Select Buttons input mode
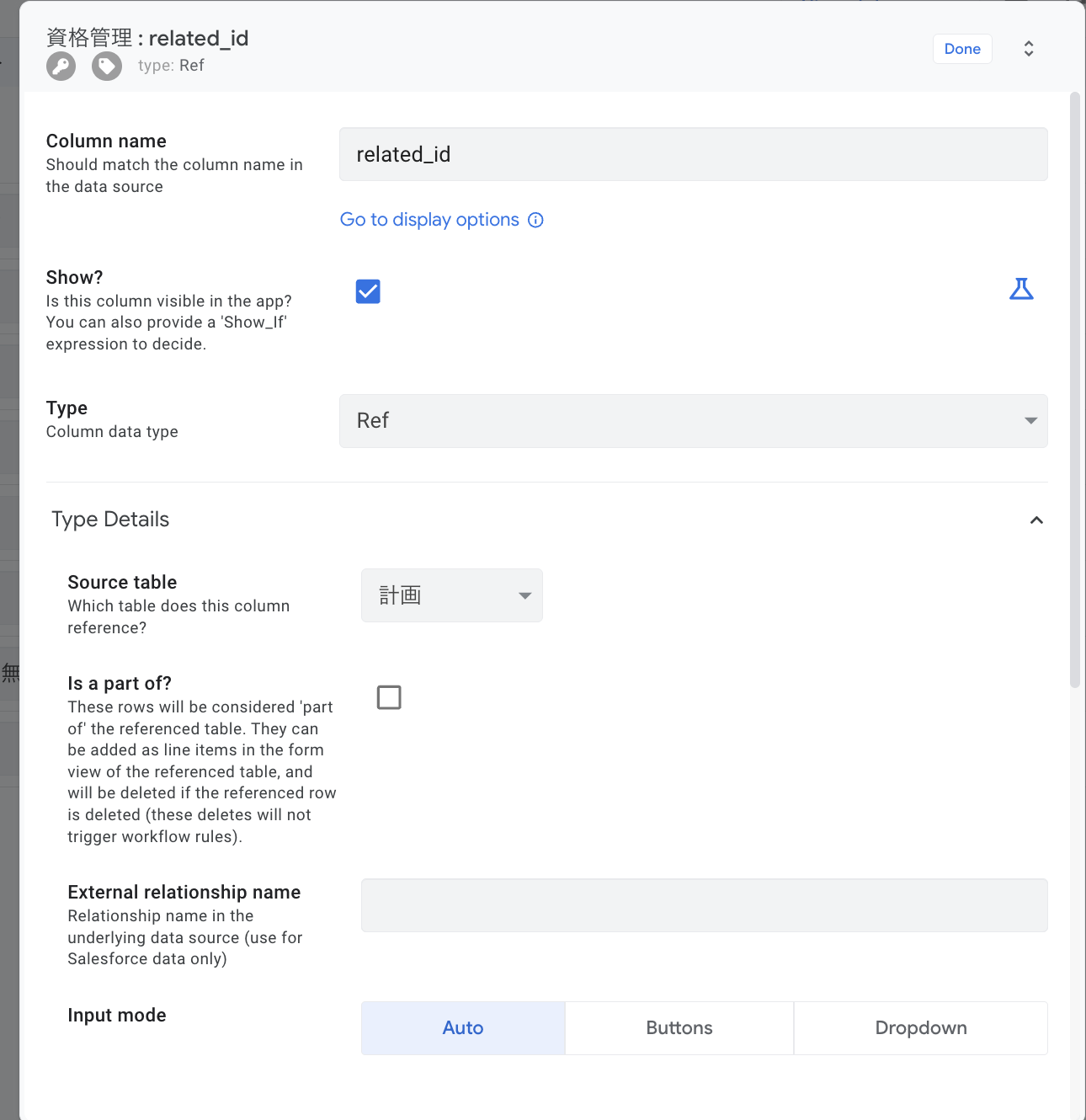The height and width of the screenshot is (1120, 1086). 679,1028
